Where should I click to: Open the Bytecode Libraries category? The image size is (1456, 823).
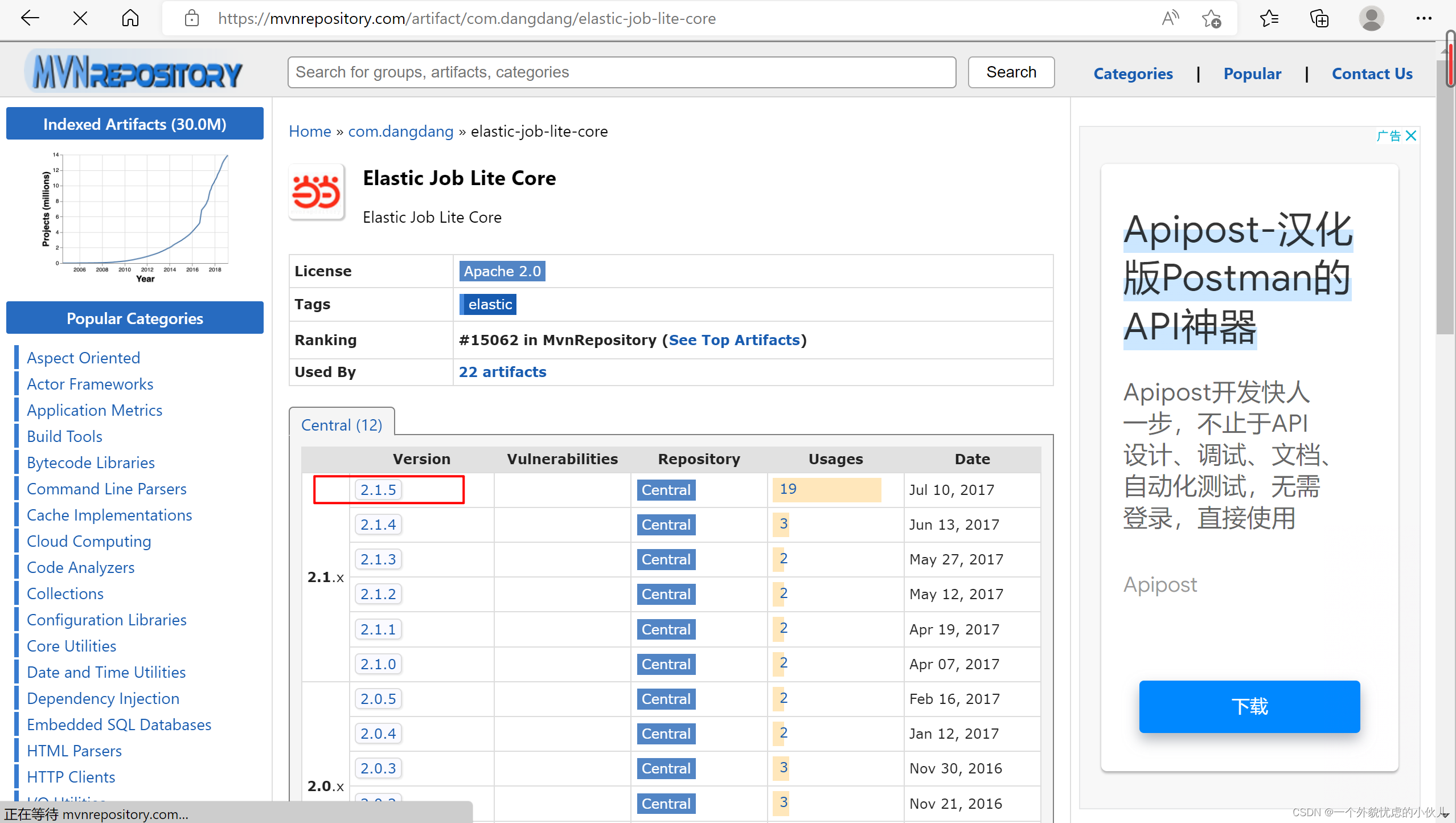pyautogui.click(x=91, y=462)
